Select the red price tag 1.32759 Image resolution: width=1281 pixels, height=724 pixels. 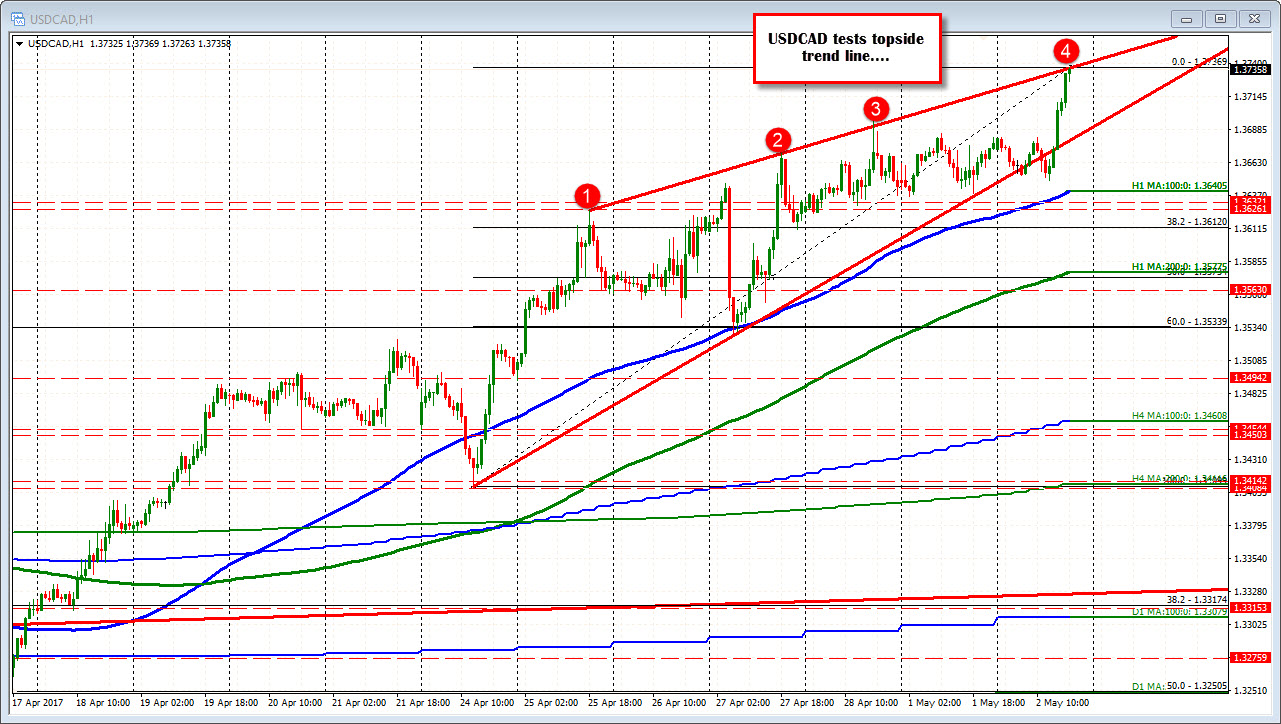click(1252, 658)
